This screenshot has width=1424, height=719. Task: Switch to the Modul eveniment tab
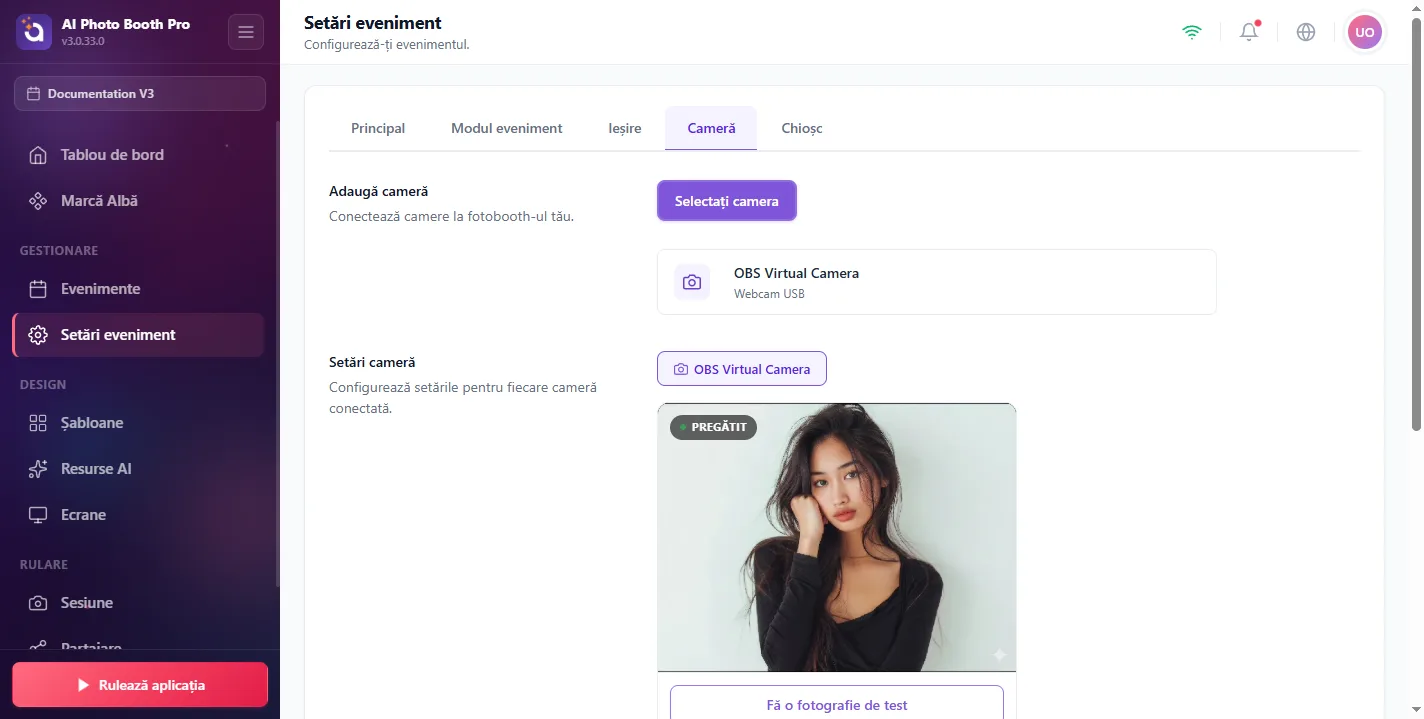507,128
